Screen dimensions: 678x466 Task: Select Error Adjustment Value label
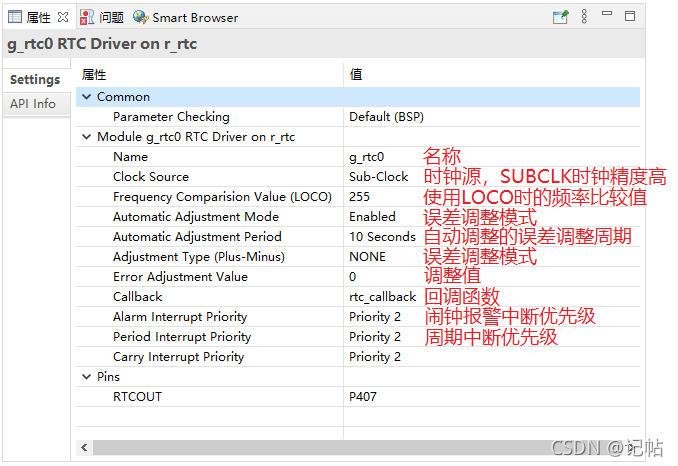180,277
